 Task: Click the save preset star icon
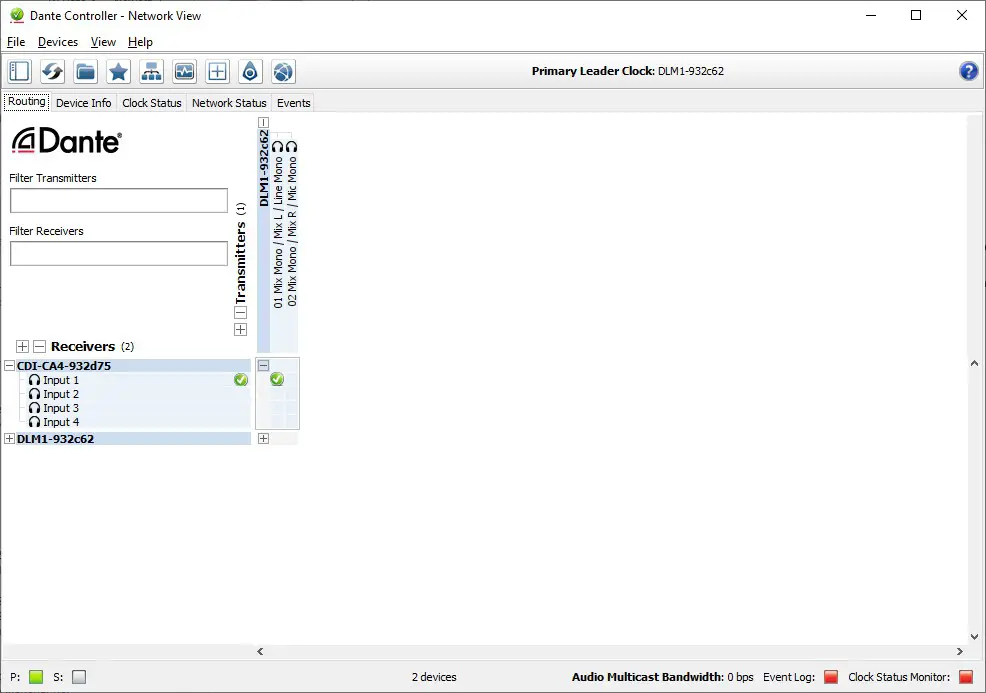tap(118, 71)
